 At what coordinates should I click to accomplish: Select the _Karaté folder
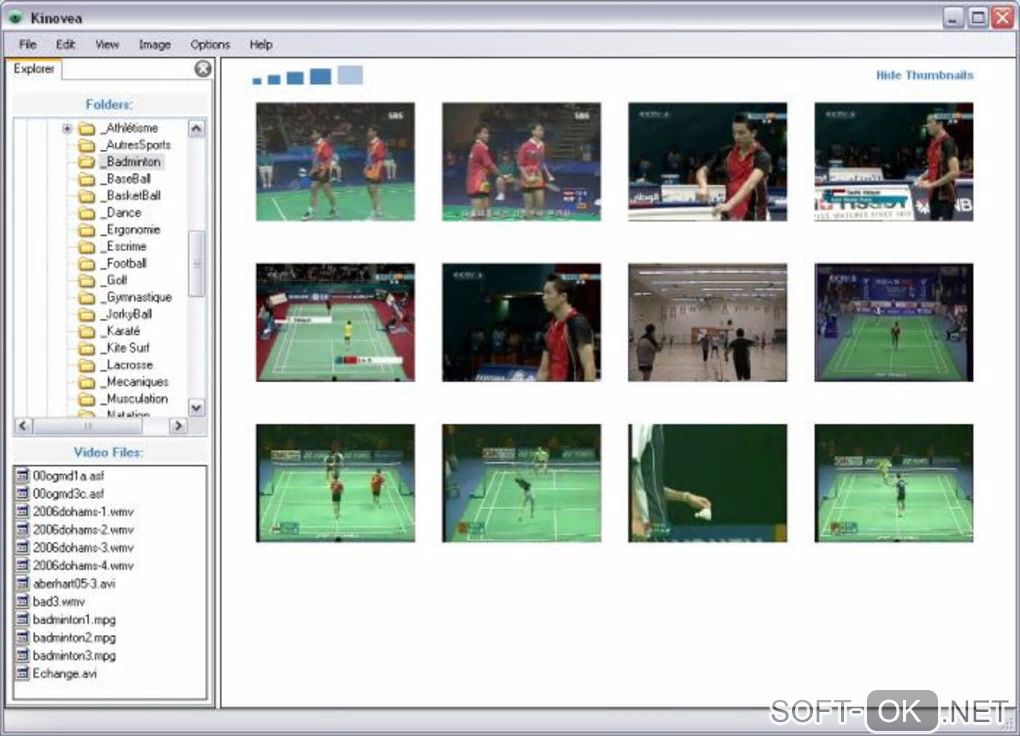point(121,331)
